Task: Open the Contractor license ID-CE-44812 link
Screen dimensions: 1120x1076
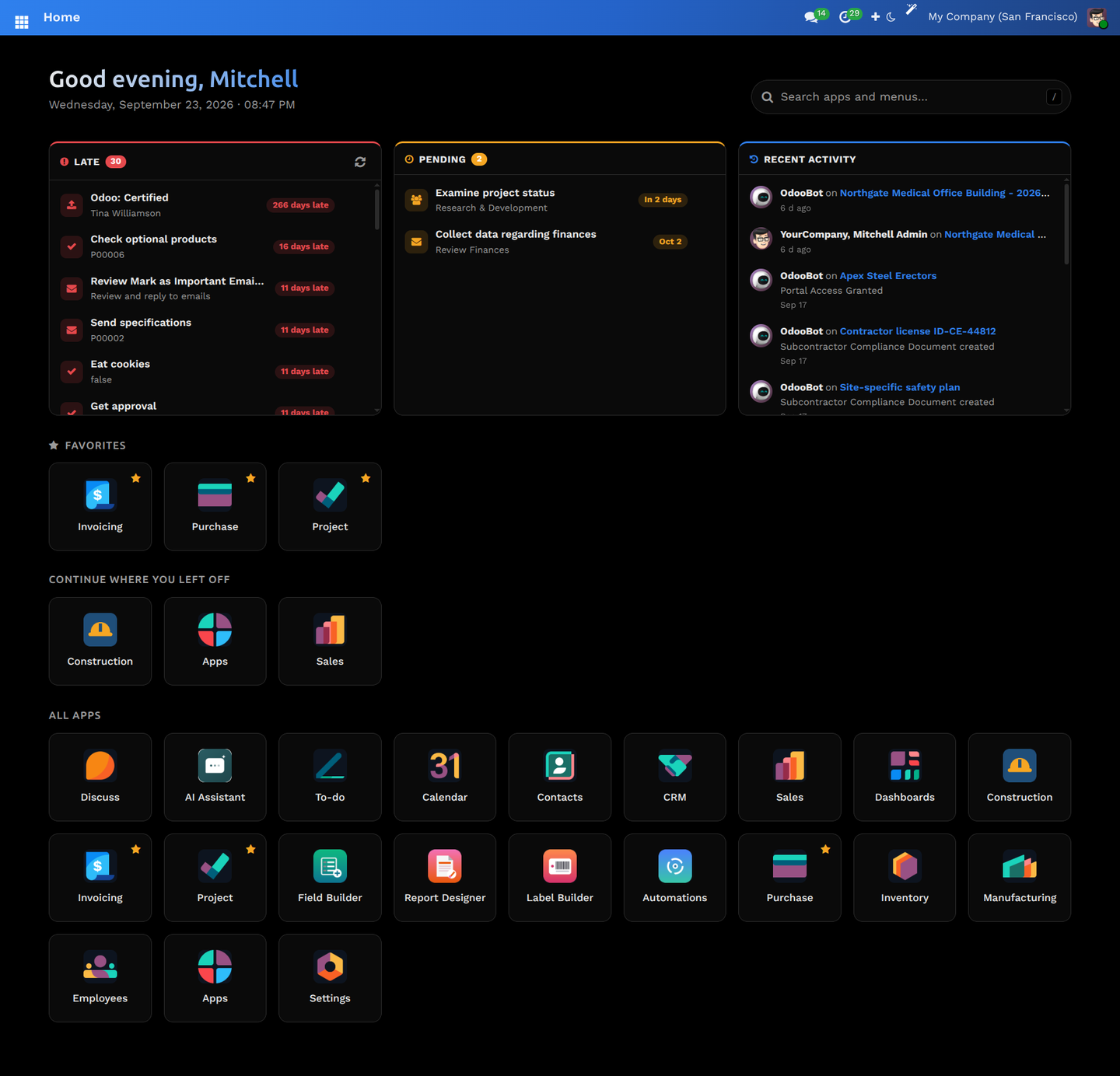Action: pyautogui.click(x=918, y=331)
